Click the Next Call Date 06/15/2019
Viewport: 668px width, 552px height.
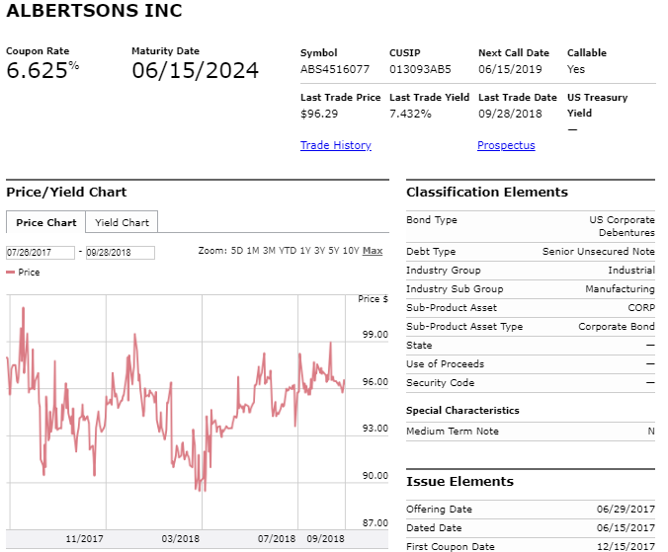point(510,69)
